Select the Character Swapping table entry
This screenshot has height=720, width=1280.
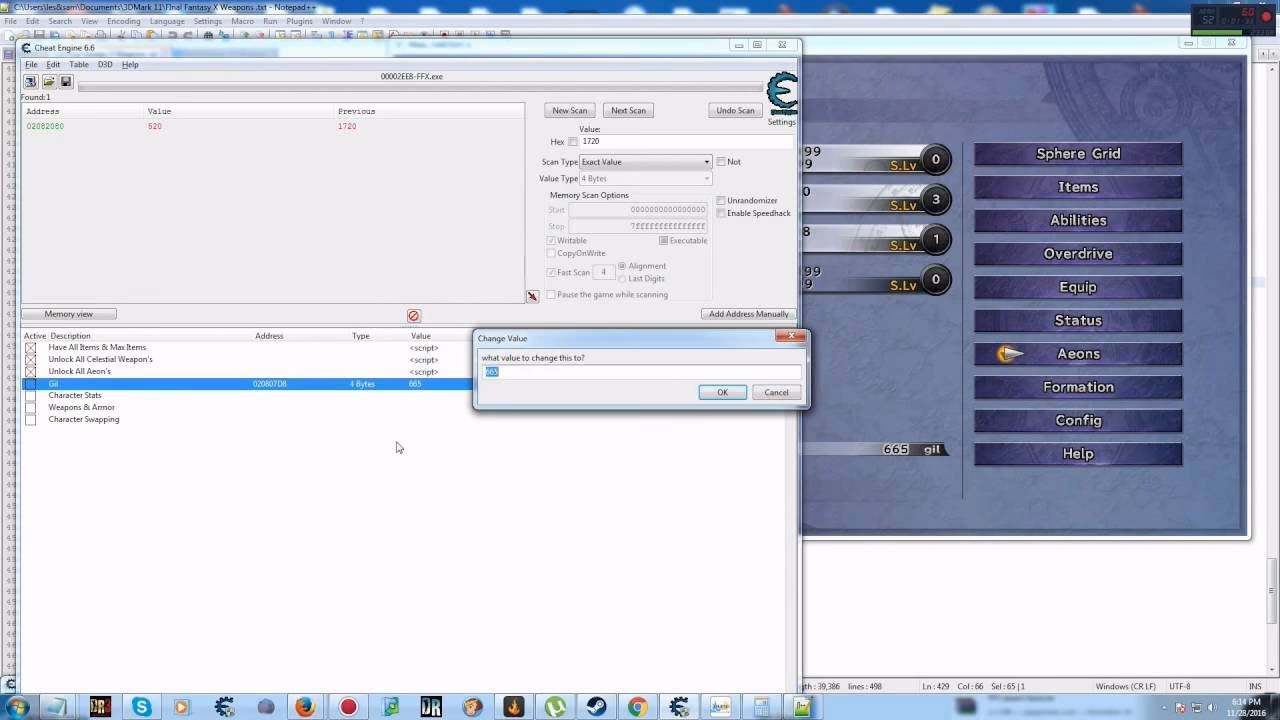(84, 420)
